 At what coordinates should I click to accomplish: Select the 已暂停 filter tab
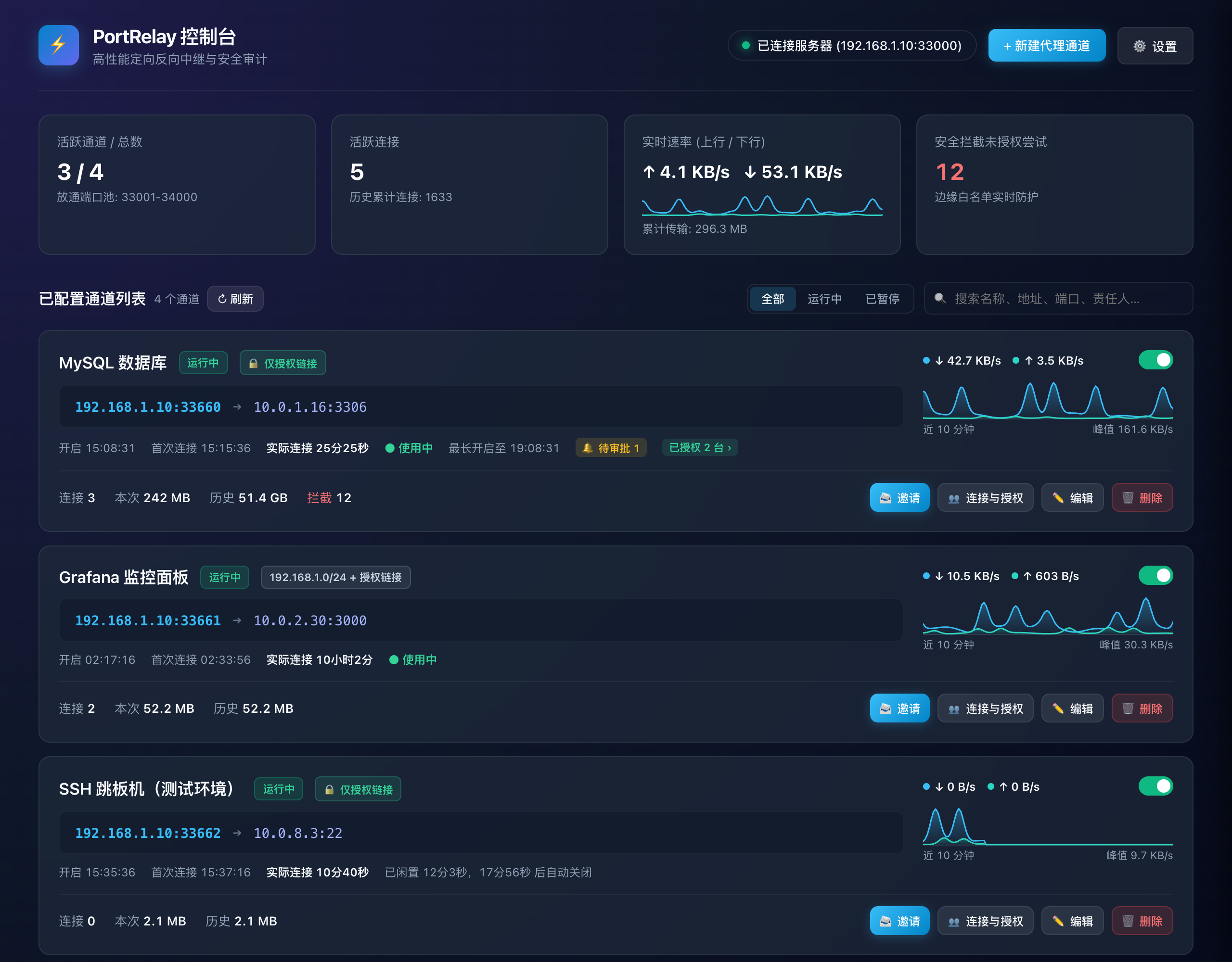click(882, 299)
